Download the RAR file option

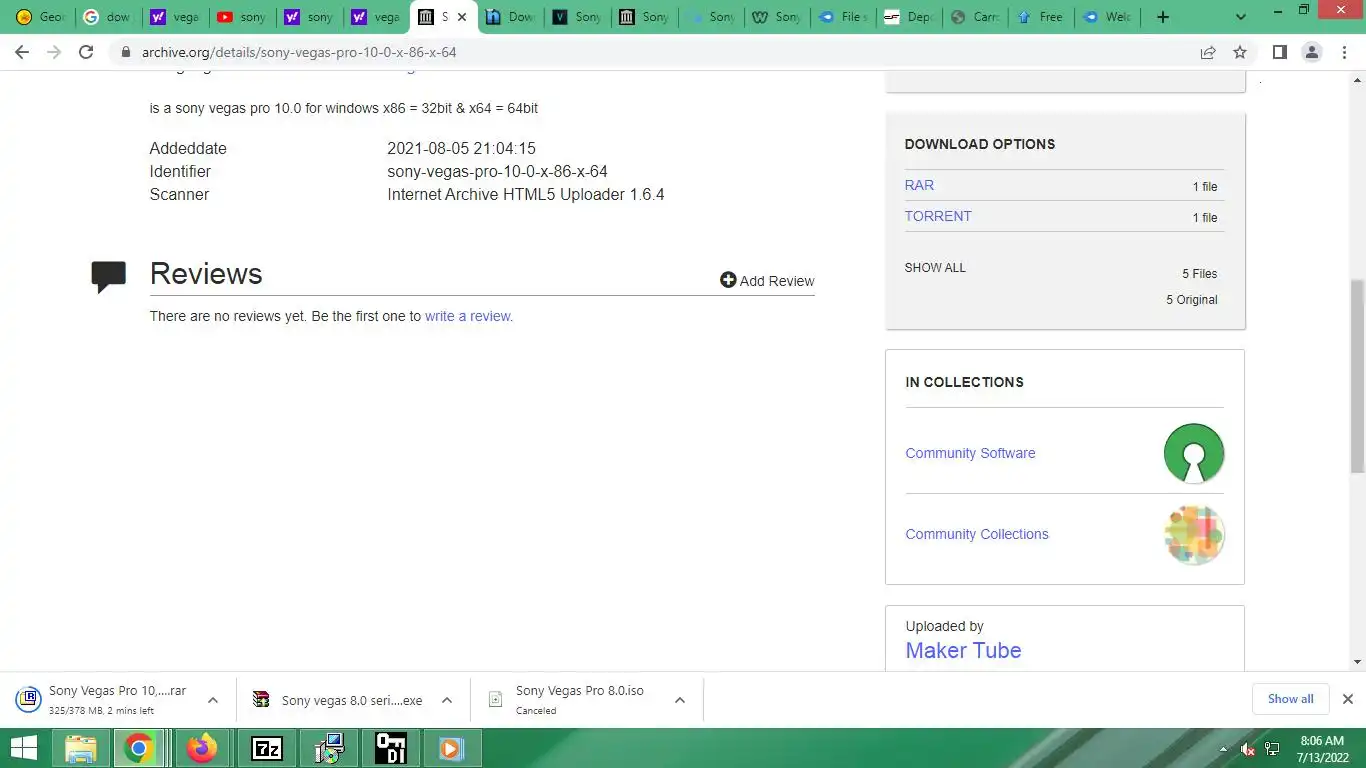[x=919, y=185]
